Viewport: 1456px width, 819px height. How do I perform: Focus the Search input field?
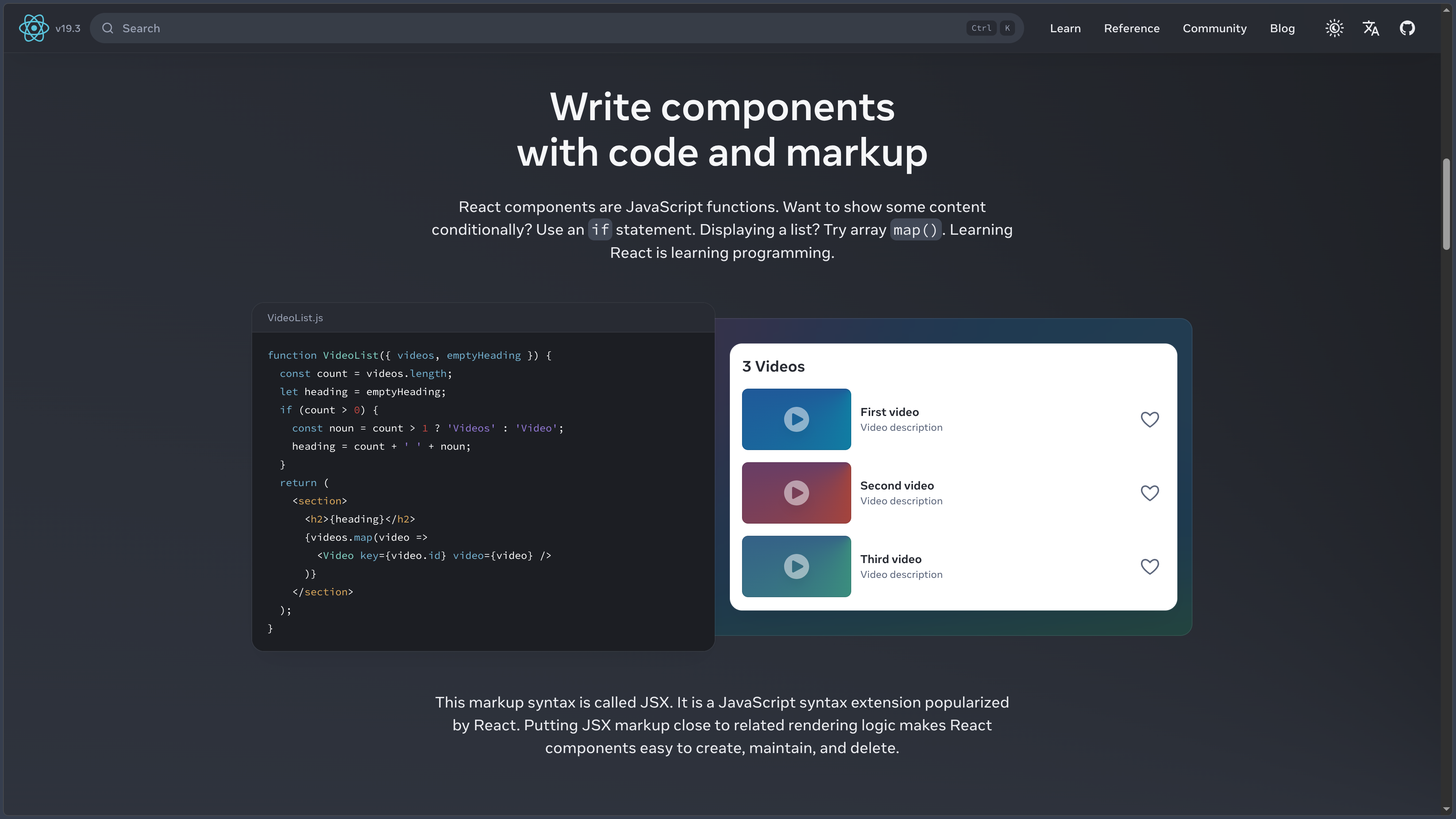tap(557, 28)
